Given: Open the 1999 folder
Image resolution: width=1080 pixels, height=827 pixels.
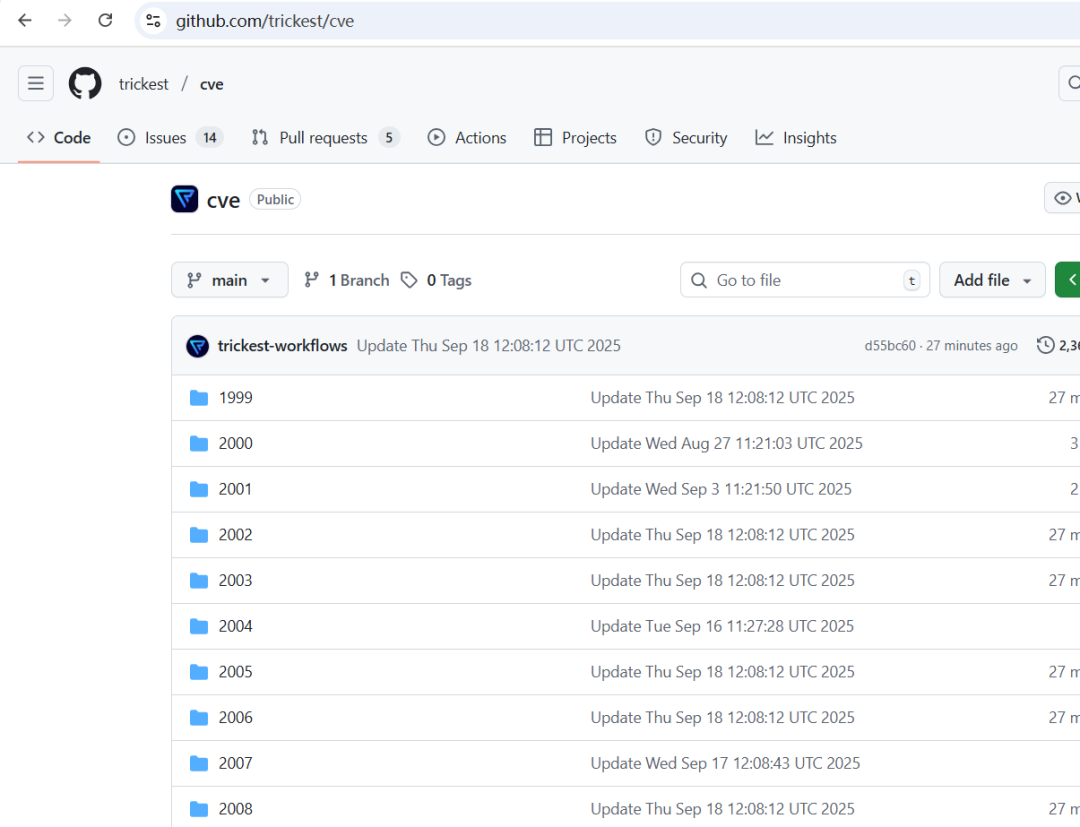Looking at the screenshot, I should pos(236,398).
